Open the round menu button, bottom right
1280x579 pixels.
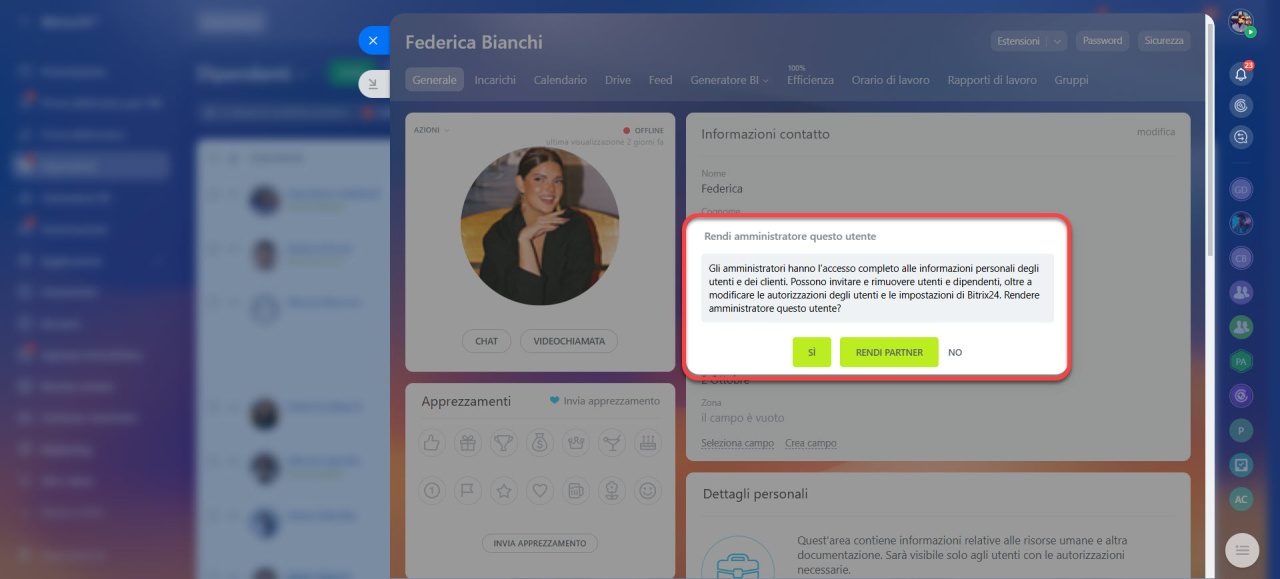pos(1242,549)
